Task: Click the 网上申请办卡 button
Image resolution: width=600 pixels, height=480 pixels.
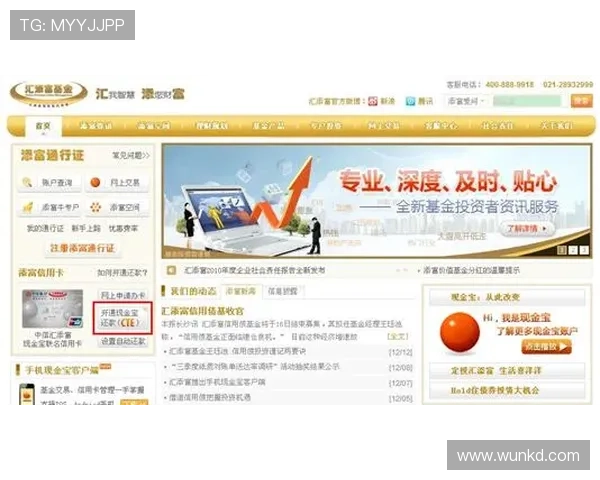Action: pos(123,296)
